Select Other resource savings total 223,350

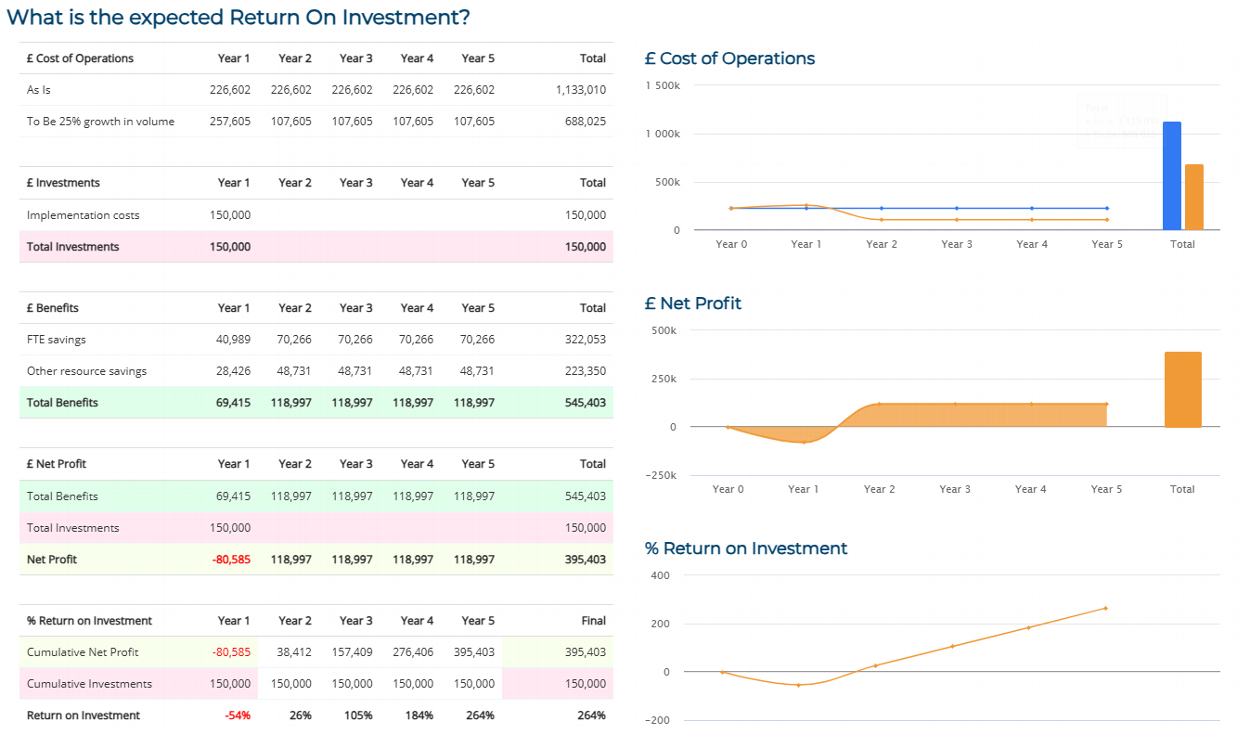click(585, 371)
